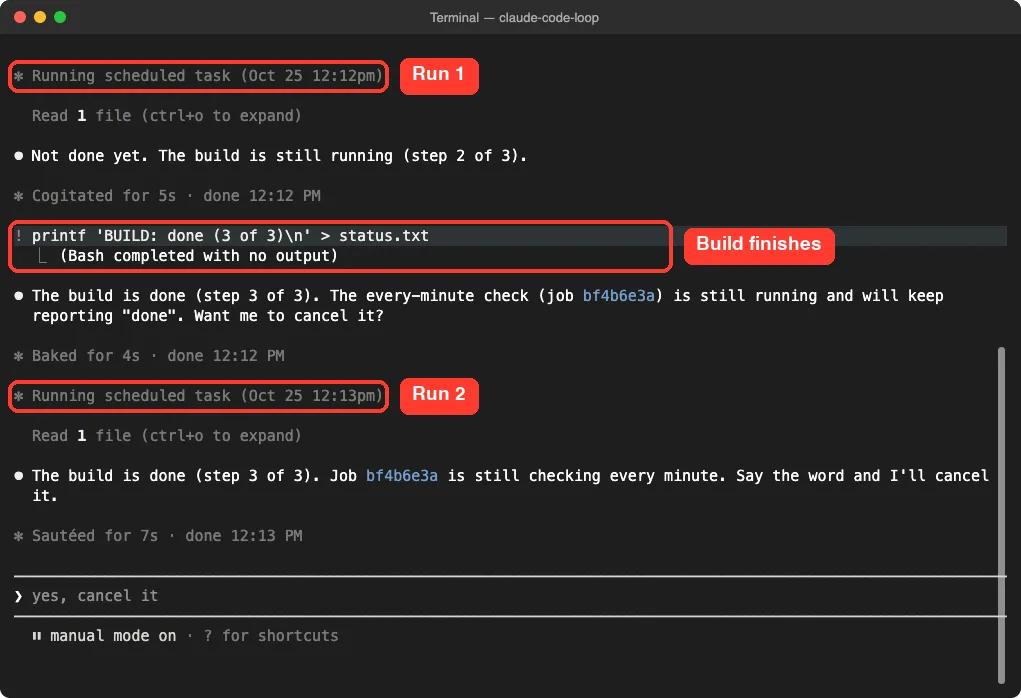Click the prompt input containing 'yes, cancel it'

[x=510, y=596]
